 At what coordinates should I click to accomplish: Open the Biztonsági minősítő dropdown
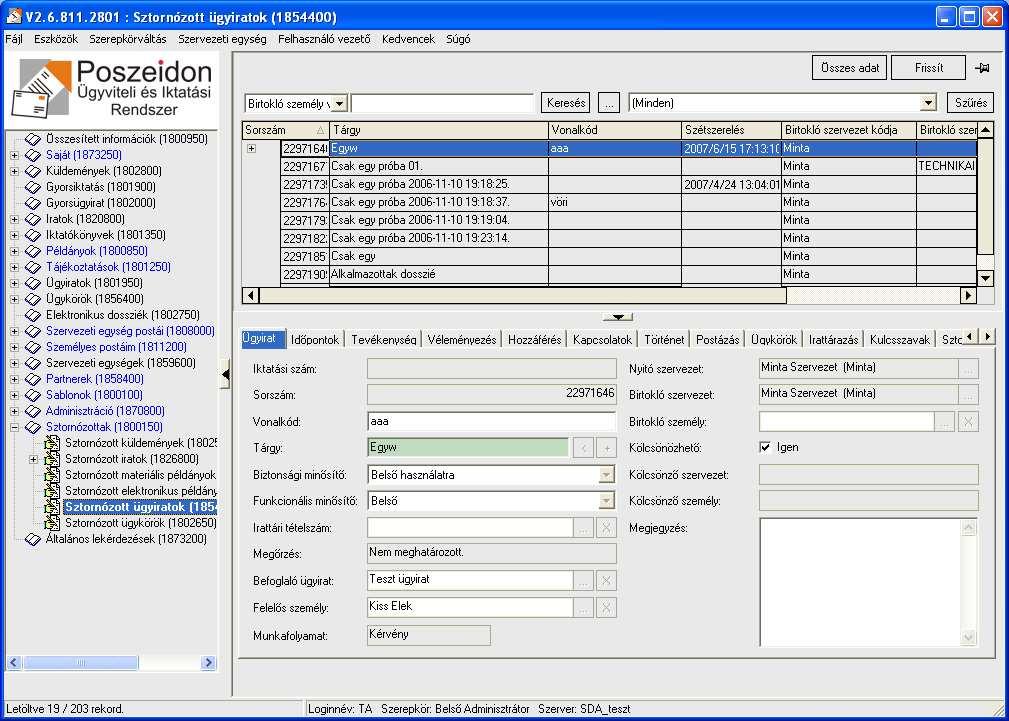[x=607, y=475]
